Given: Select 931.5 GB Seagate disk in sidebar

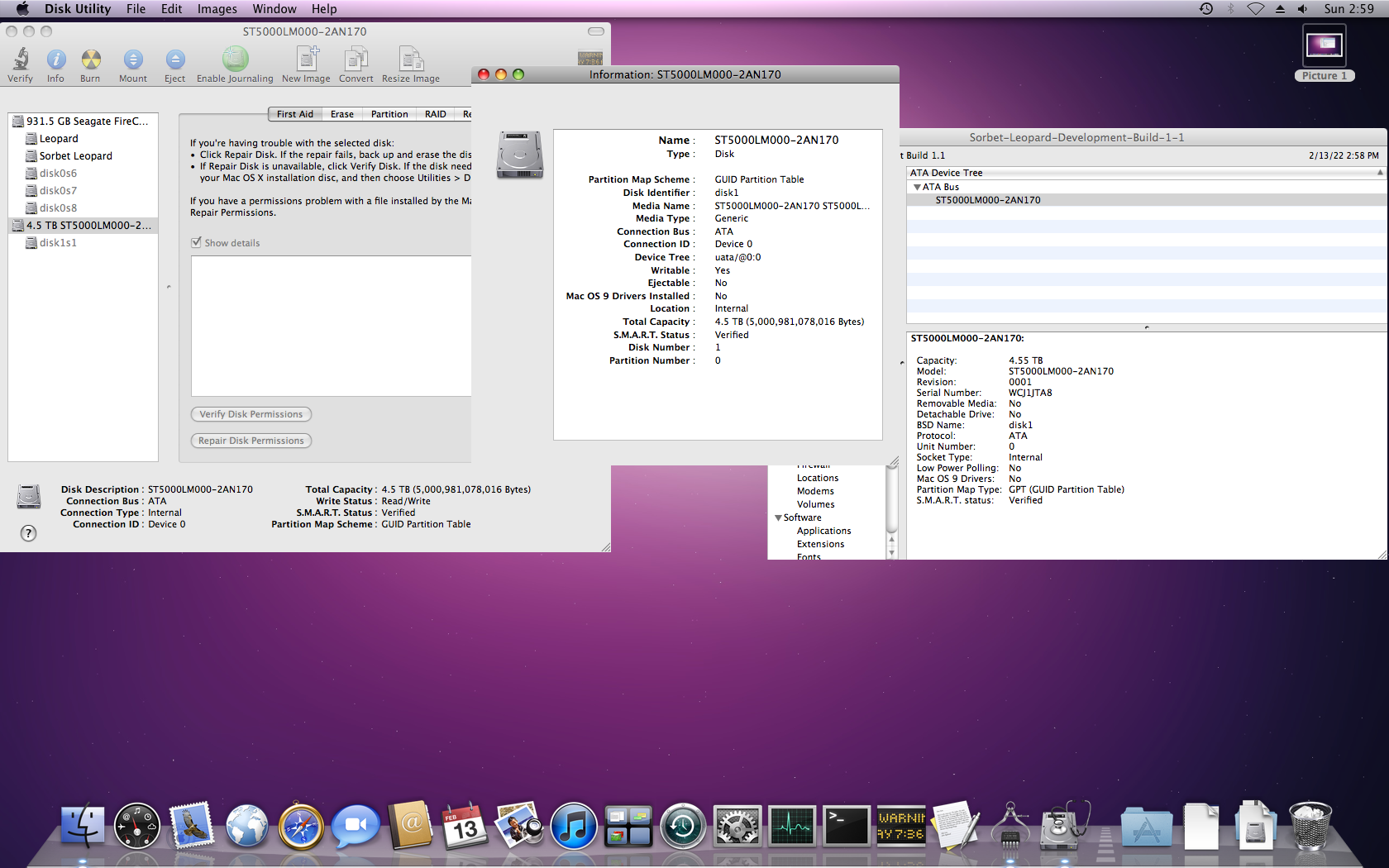Looking at the screenshot, I should click(x=83, y=122).
